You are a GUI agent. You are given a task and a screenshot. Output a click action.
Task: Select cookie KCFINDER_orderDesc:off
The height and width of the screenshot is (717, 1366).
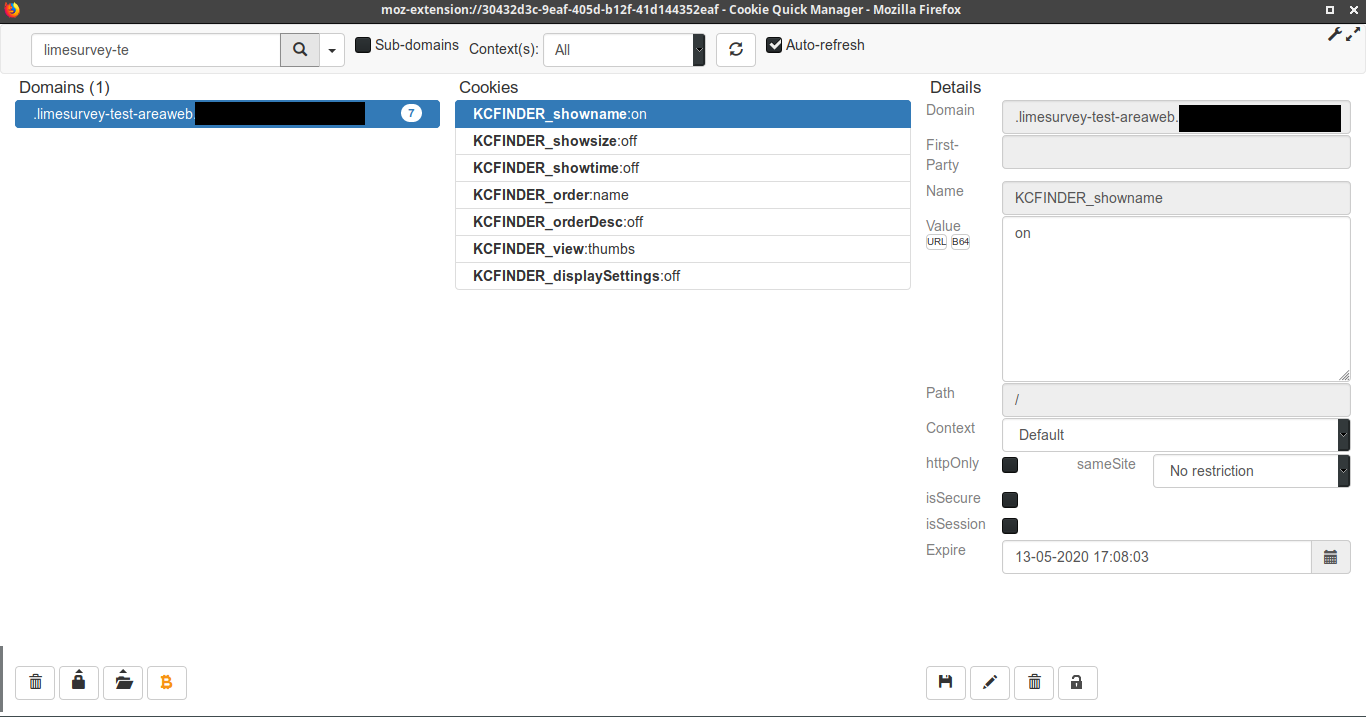[x=683, y=222]
